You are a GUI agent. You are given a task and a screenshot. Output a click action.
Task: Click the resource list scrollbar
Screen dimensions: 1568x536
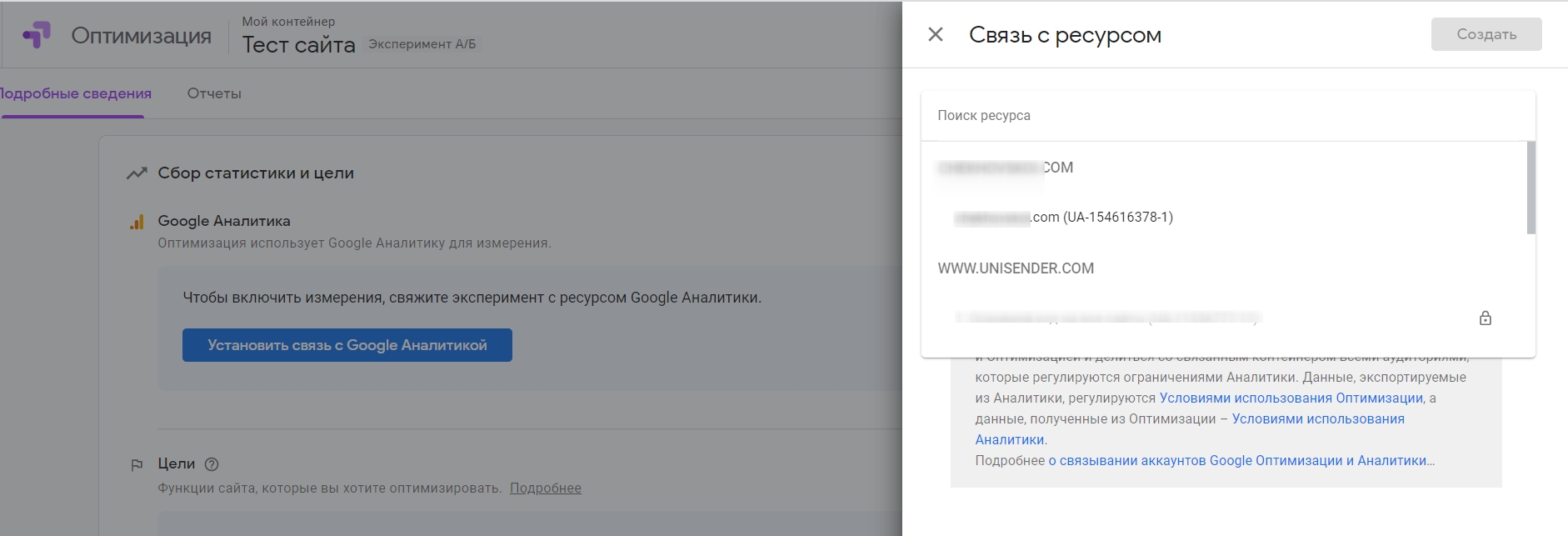coord(1531,188)
